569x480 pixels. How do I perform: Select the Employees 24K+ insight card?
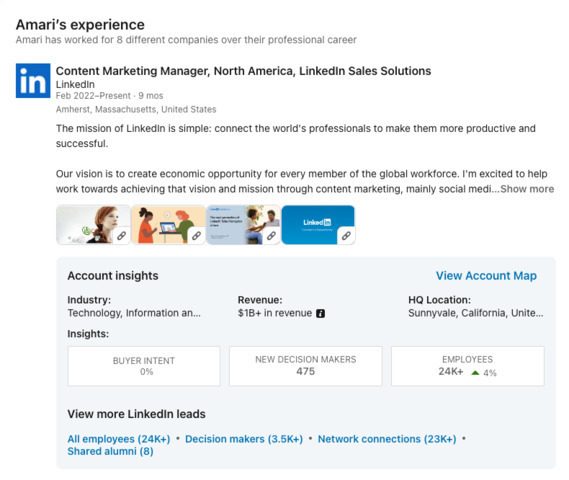tap(468, 366)
